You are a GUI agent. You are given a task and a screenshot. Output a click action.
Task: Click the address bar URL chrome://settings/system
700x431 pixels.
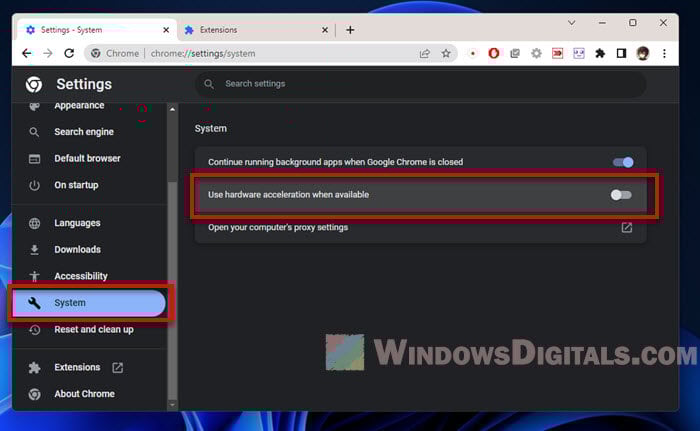click(x=203, y=54)
